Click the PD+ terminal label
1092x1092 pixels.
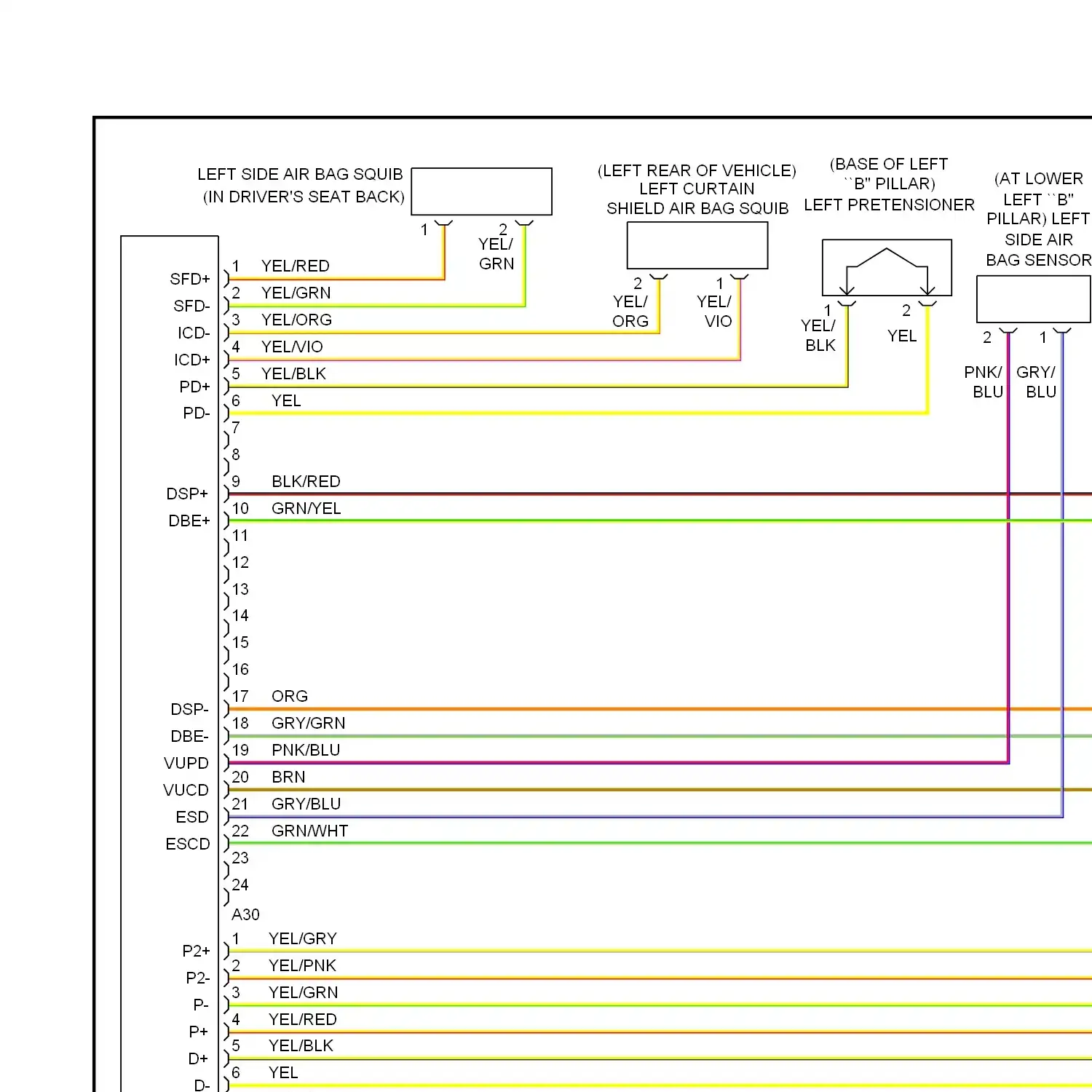194,387
